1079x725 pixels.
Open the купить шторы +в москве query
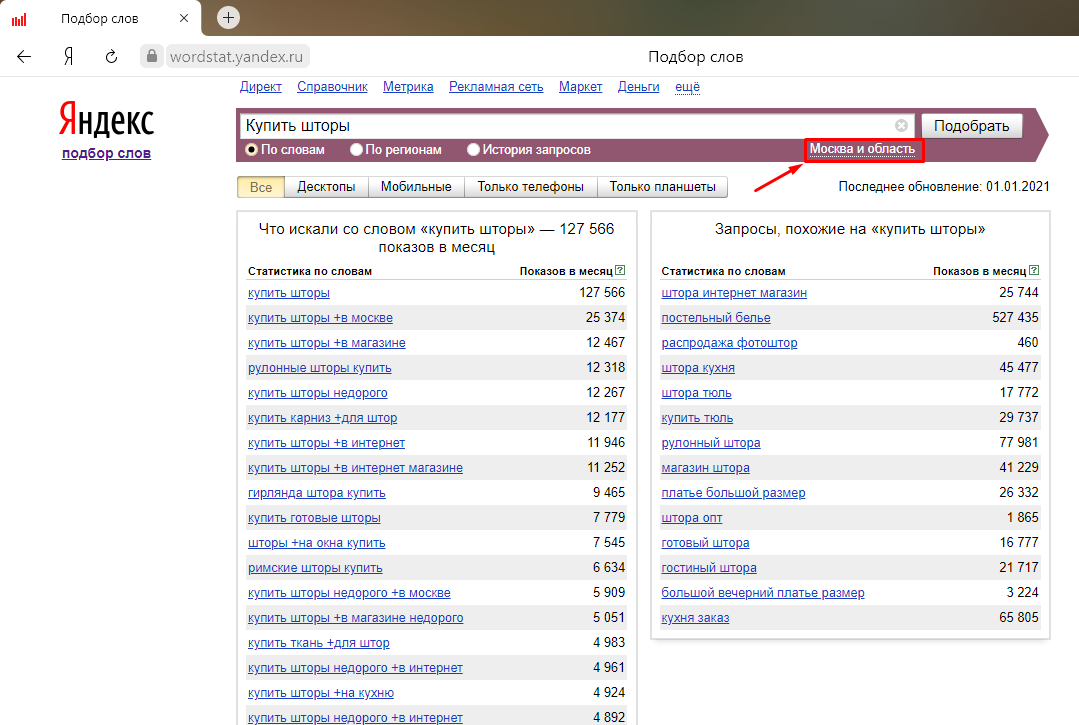(320, 318)
